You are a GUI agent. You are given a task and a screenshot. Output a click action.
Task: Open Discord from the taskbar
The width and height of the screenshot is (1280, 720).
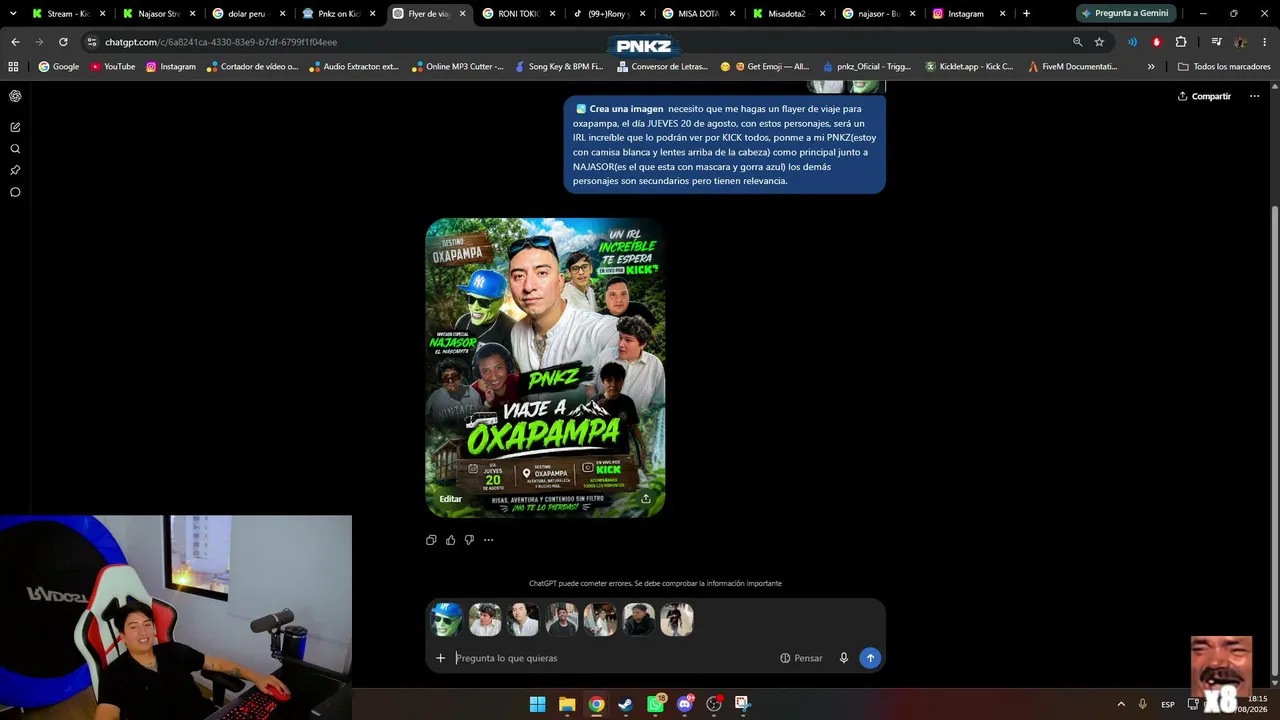pos(685,704)
